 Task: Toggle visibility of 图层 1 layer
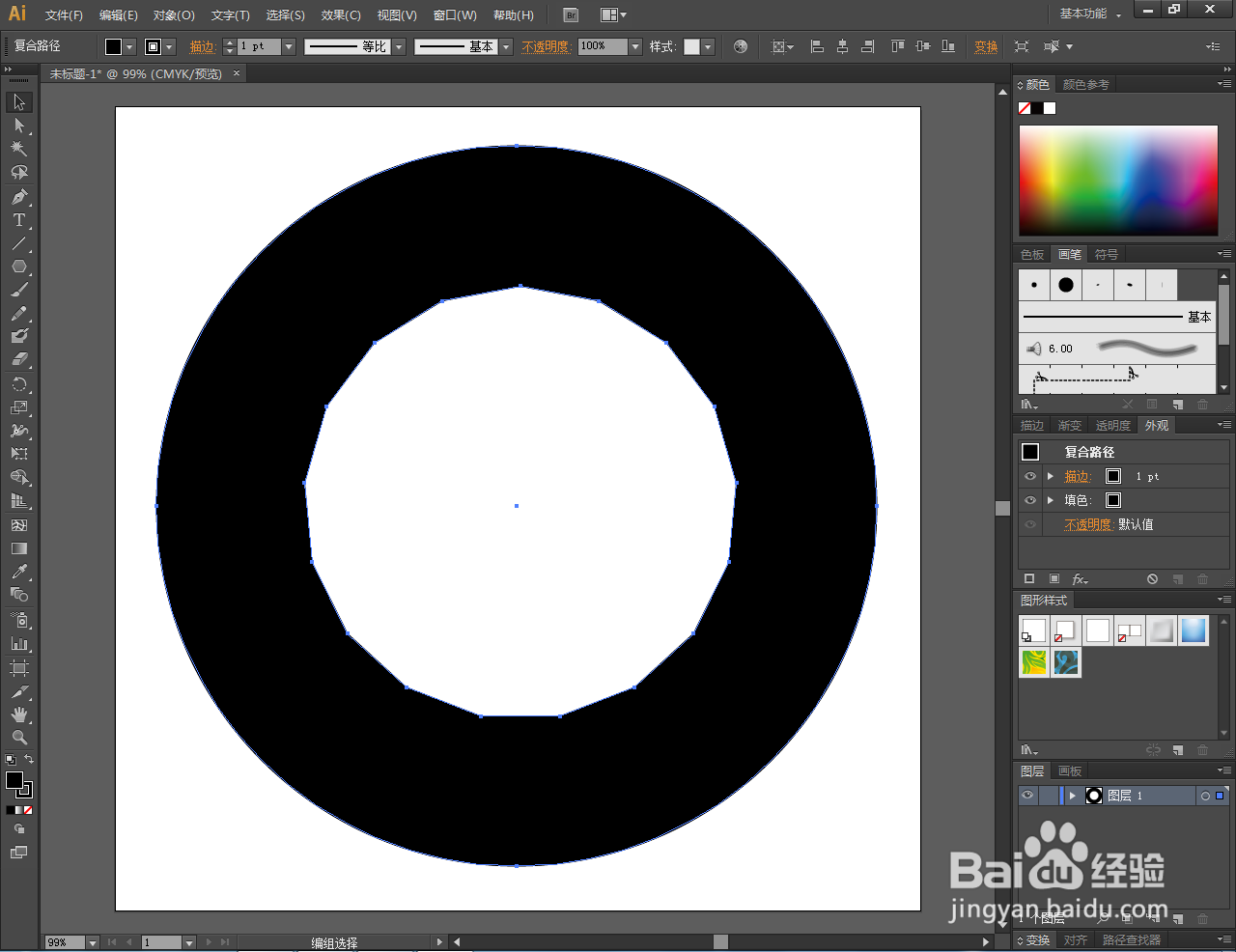point(1027,796)
